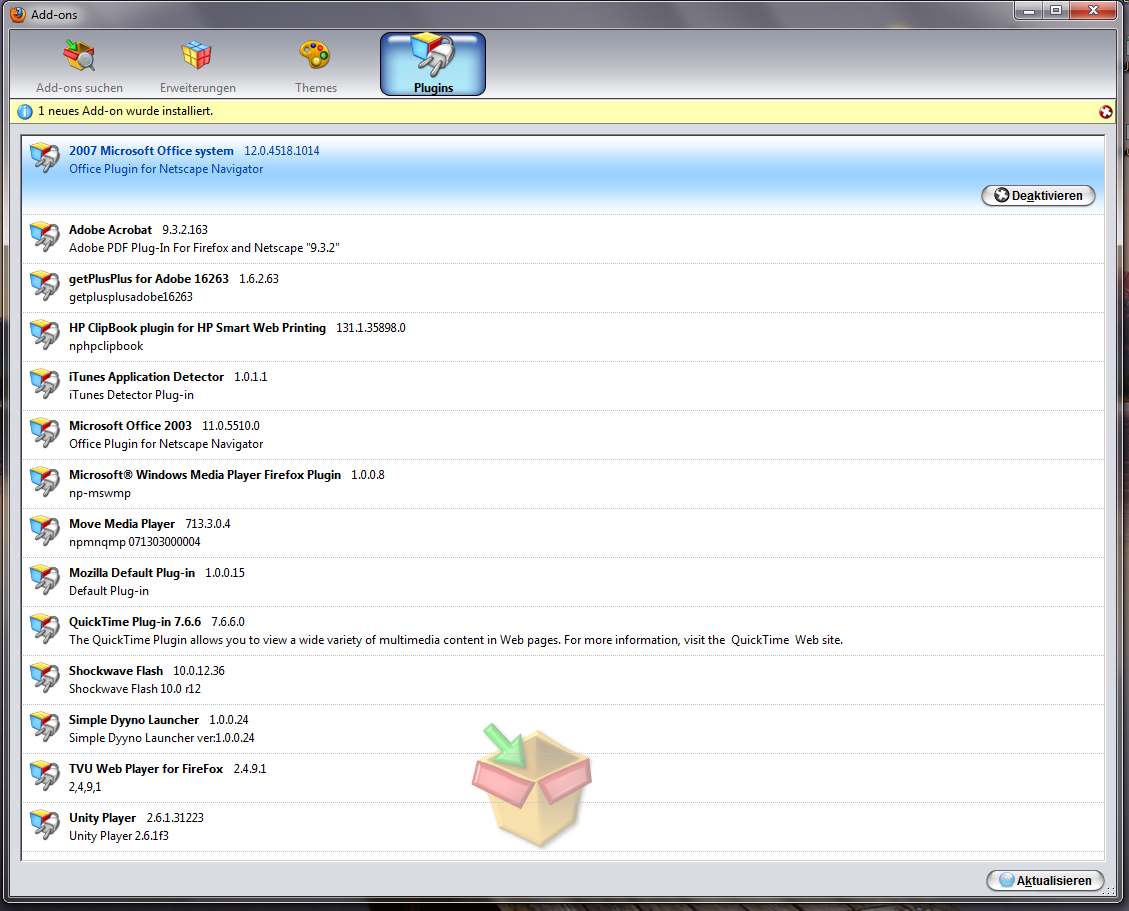
Task: Maximize the Add-ons window
Action: pyautogui.click(x=1056, y=10)
